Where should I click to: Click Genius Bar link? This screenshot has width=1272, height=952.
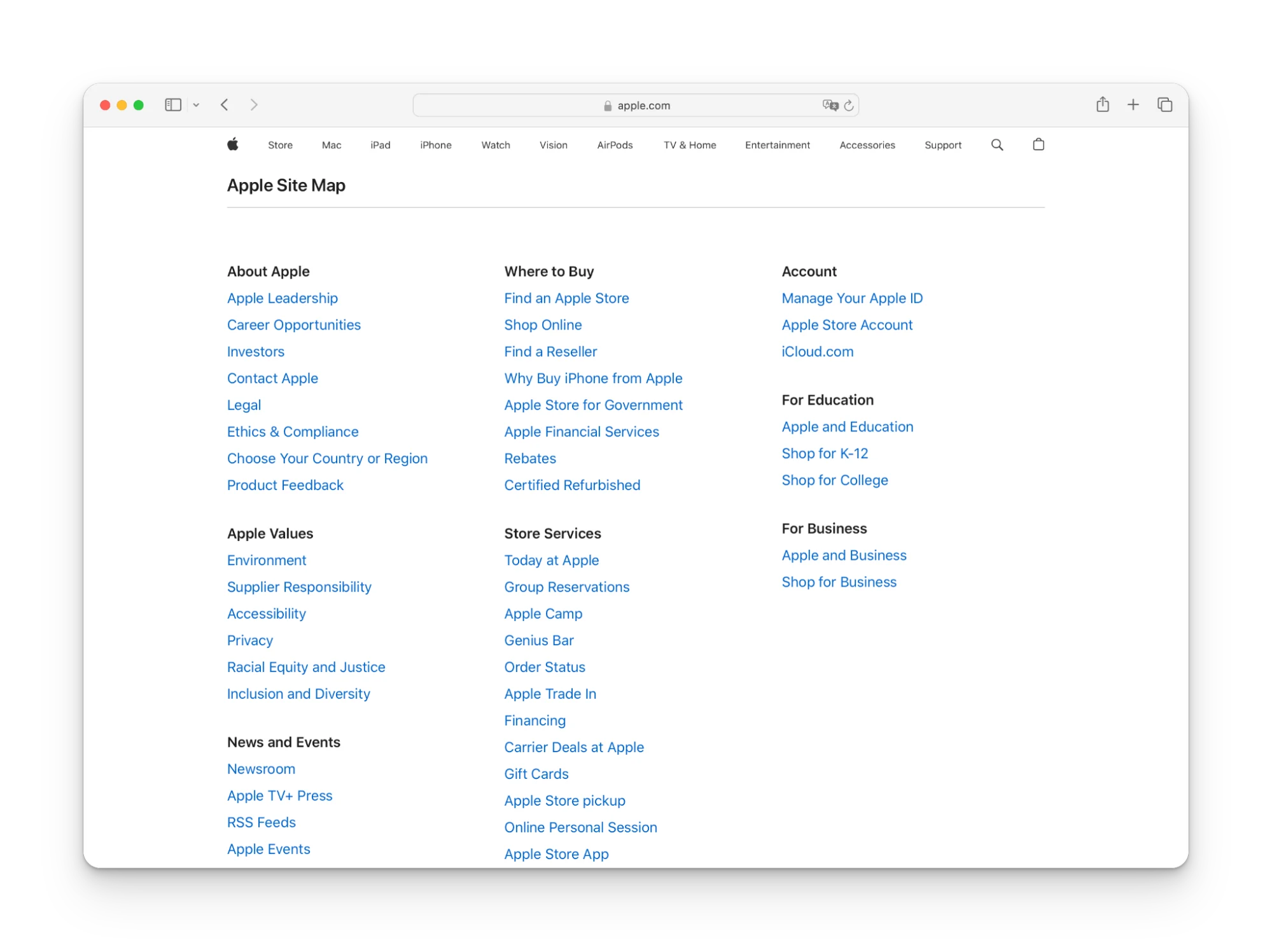point(539,640)
